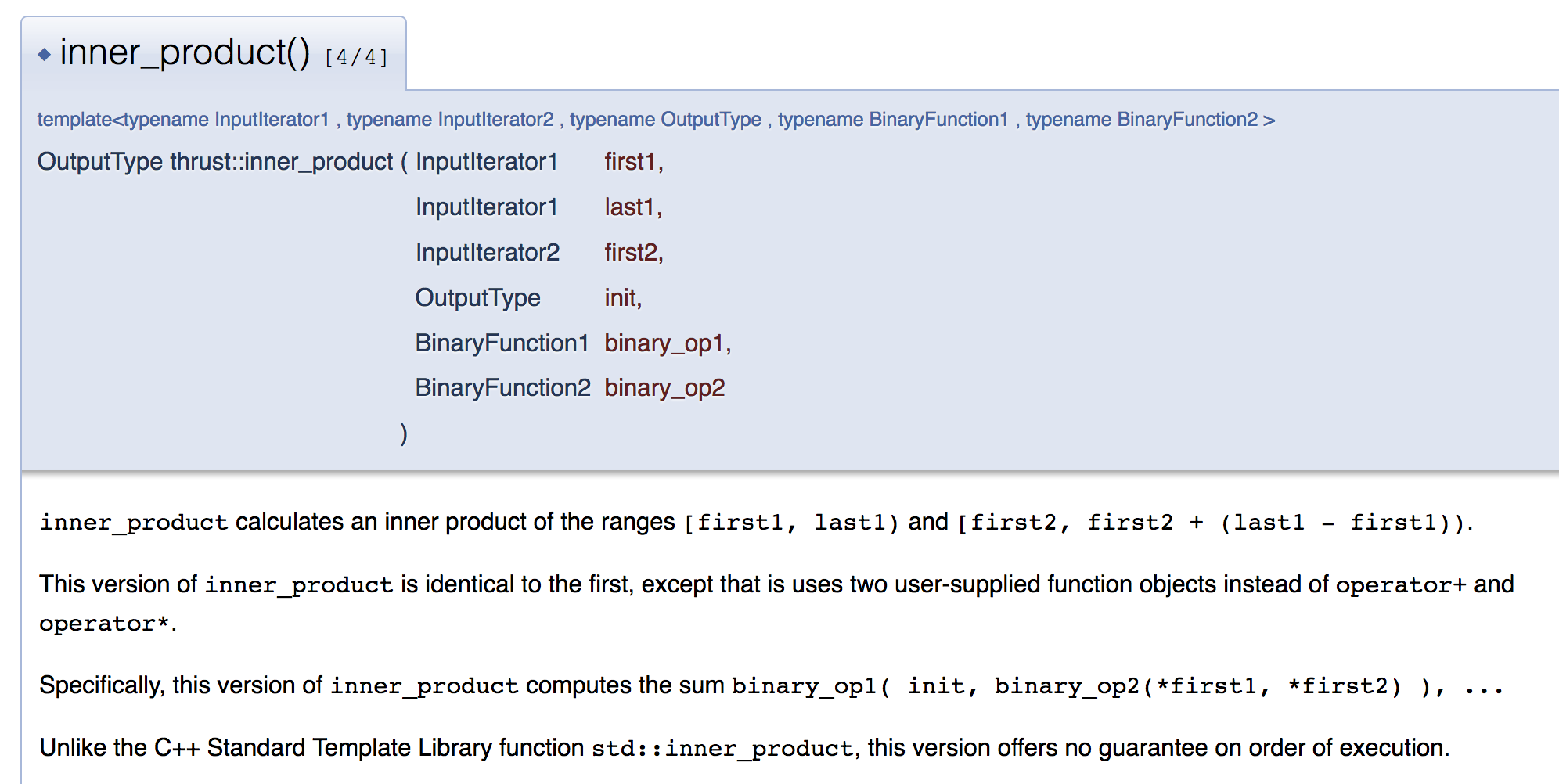Image resolution: width=1559 pixels, height=784 pixels.
Task: Click parameter name binary_op2
Action: pos(664,388)
